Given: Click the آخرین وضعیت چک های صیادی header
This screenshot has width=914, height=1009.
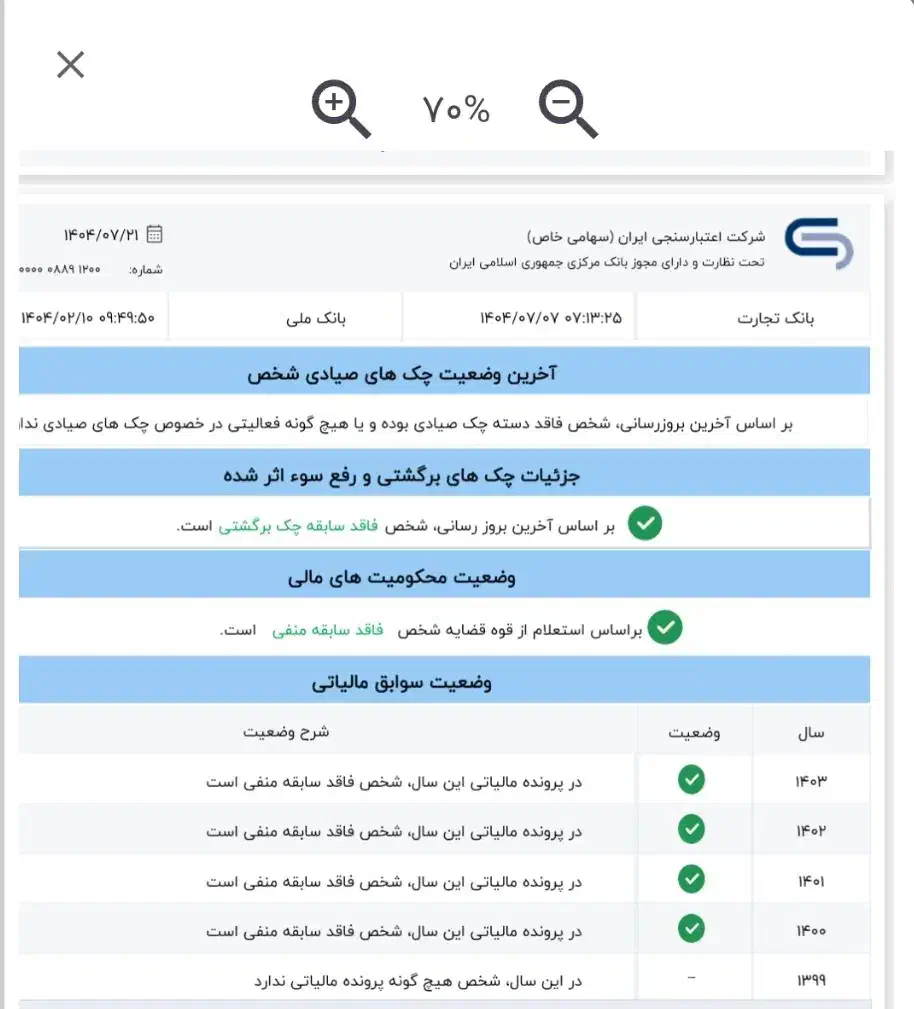Looking at the screenshot, I should pyautogui.click(x=402, y=374).
